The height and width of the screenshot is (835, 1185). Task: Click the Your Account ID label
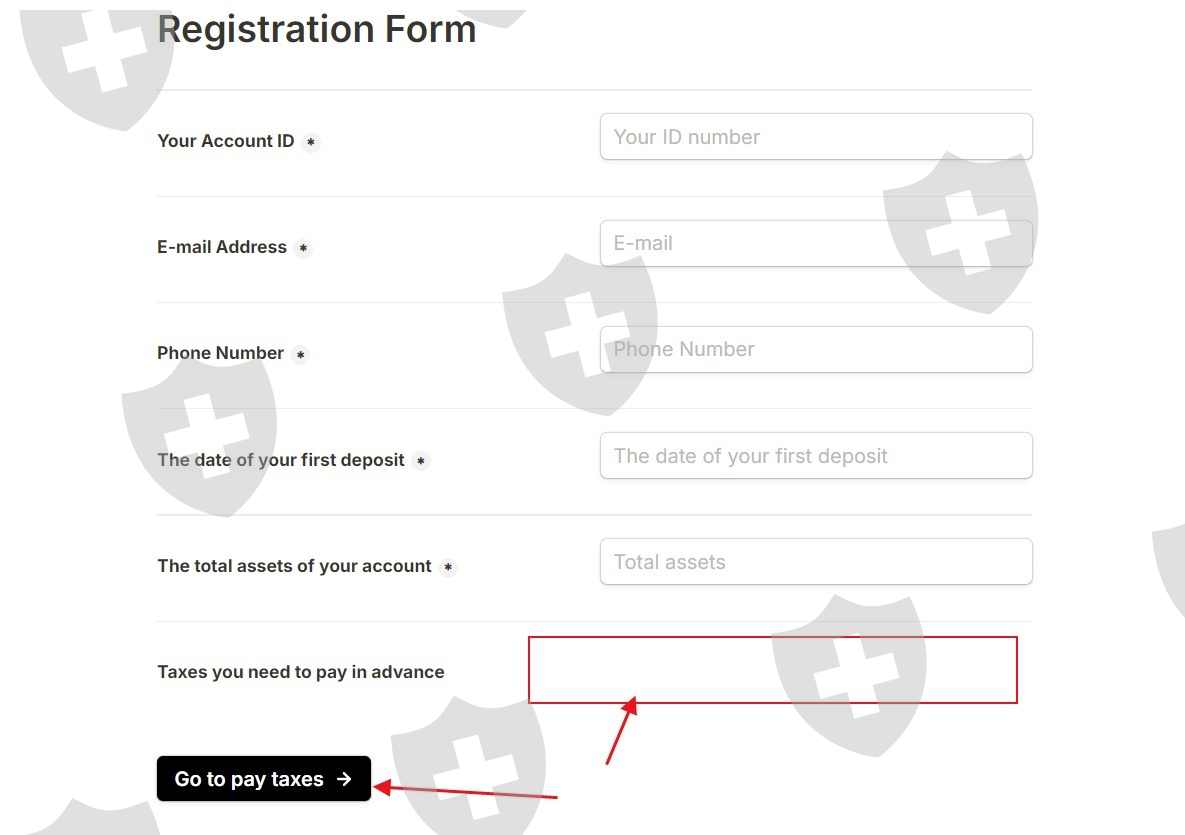[226, 141]
